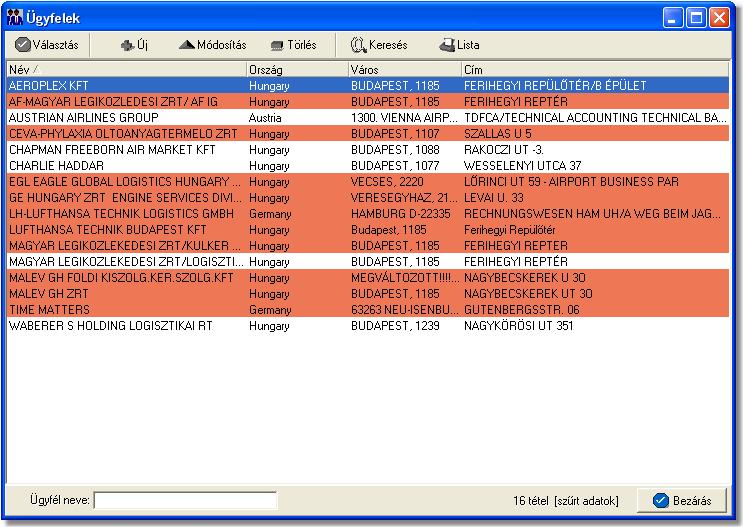The width and height of the screenshot is (743, 527).
Task: Sort by the Ország column header
Action: point(298,70)
